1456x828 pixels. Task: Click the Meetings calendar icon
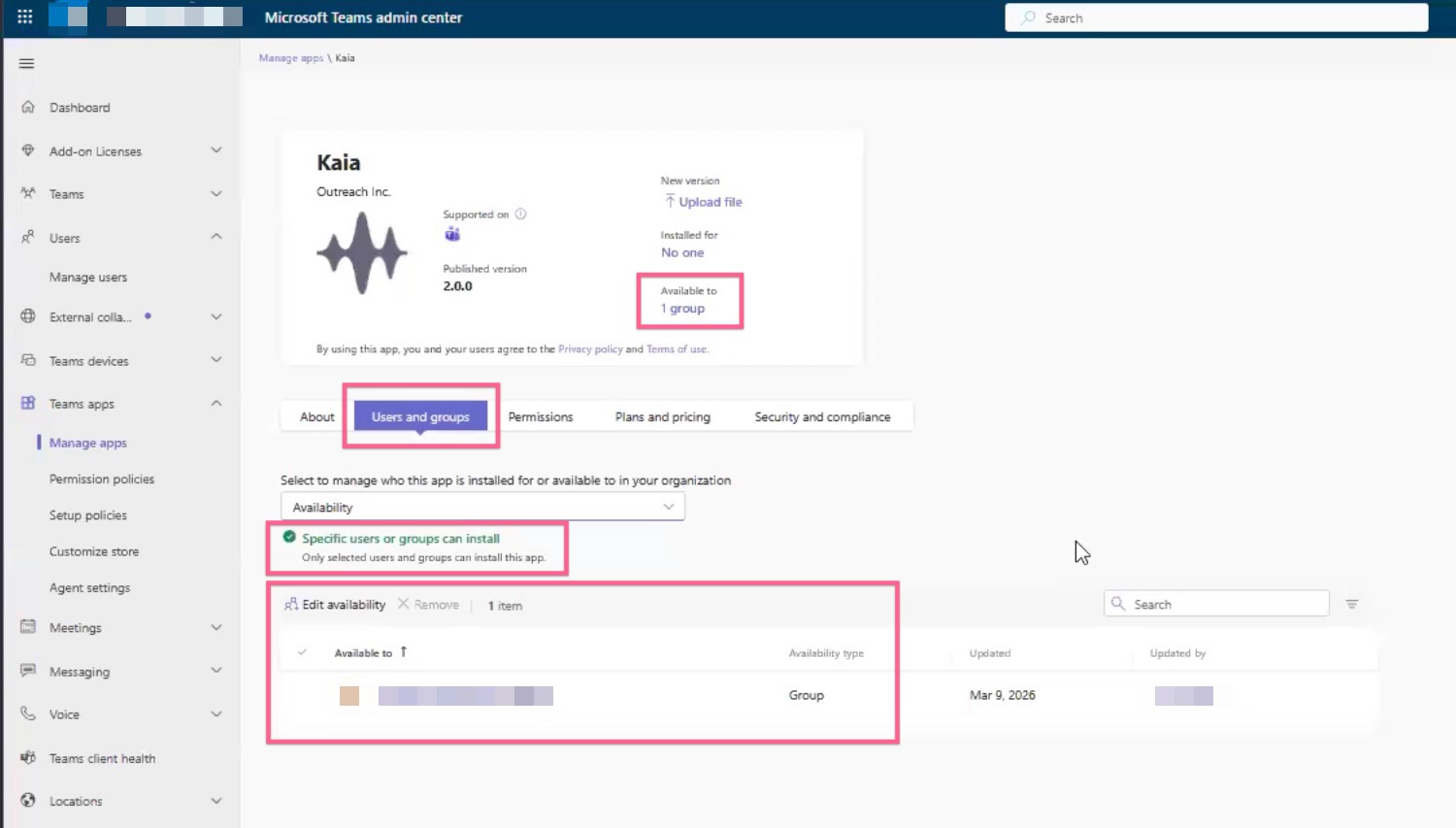pyautogui.click(x=28, y=627)
